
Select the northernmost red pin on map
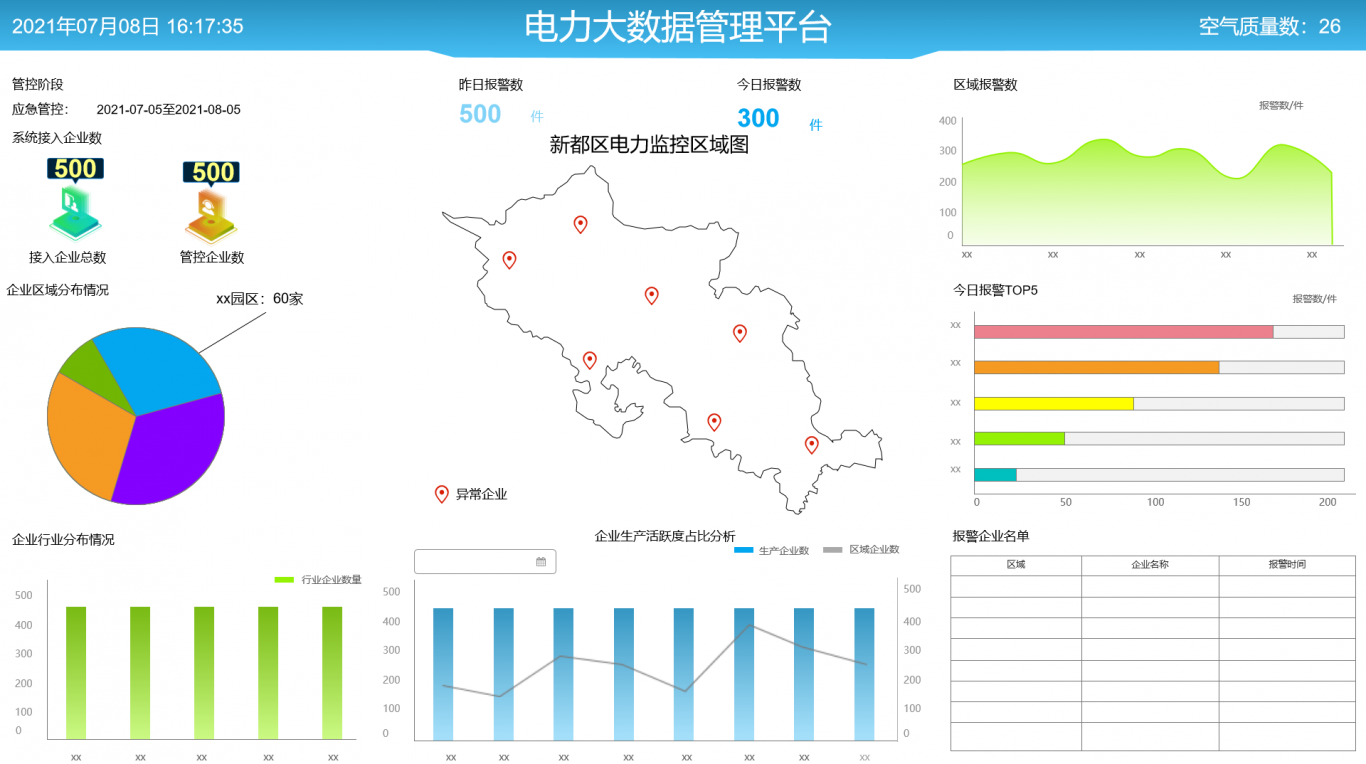[580, 225]
